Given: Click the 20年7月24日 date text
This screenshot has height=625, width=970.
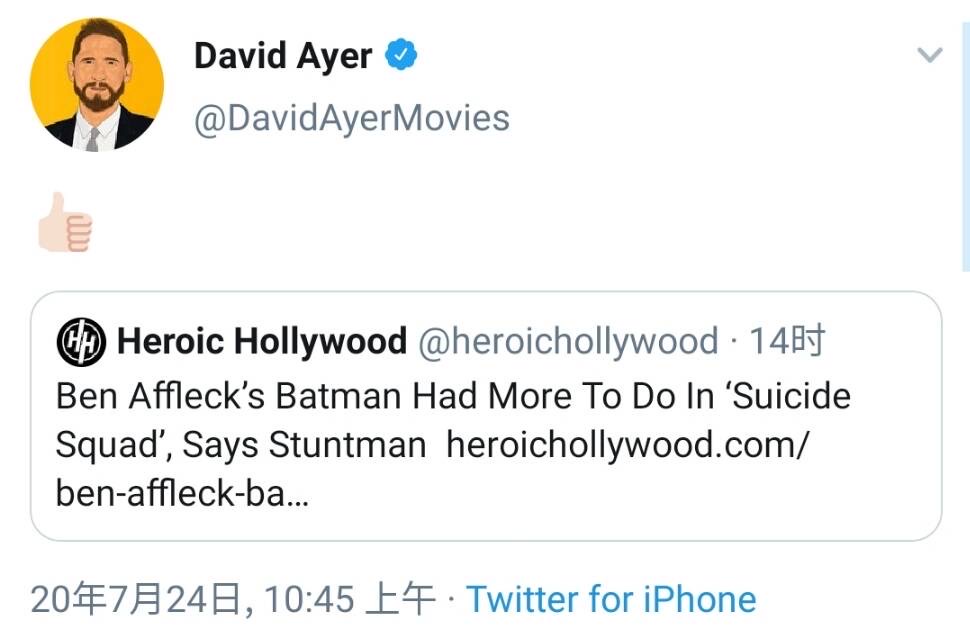Looking at the screenshot, I should tap(139, 599).
